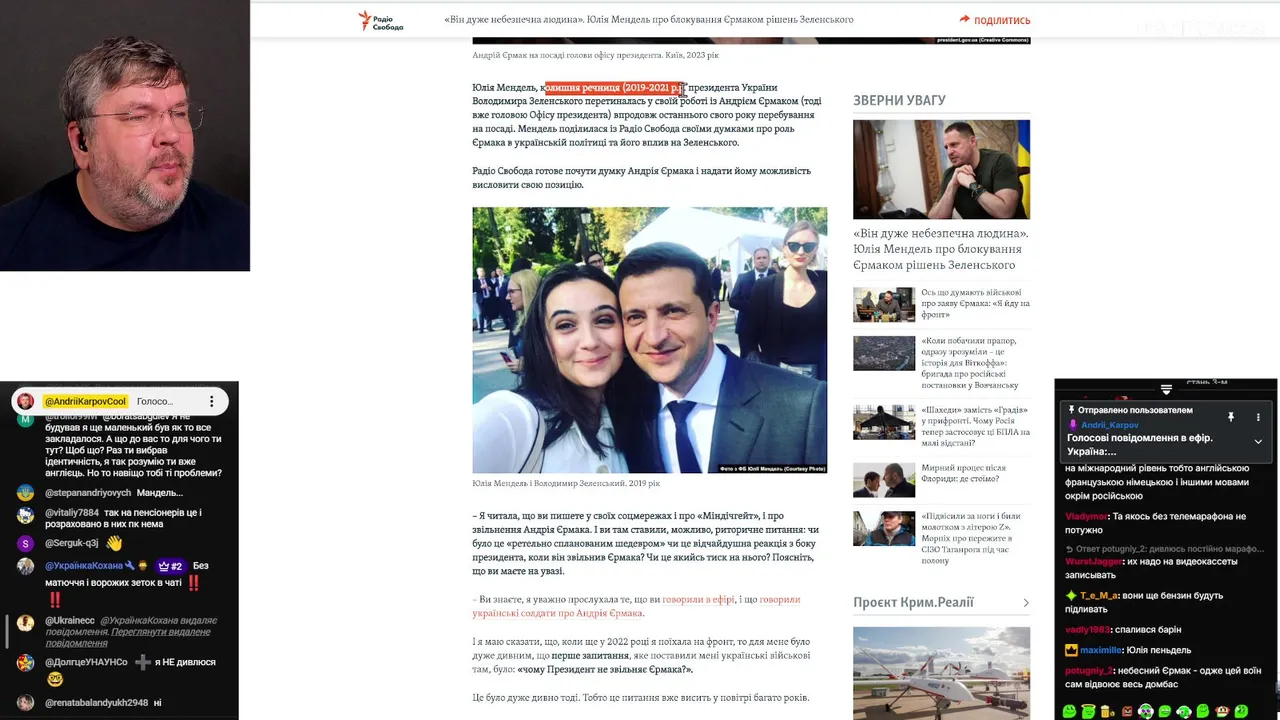Click the crown #2 badge next to УкраїнкаКохана
This screenshot has width=1280, height=720.
tap(170, 566)
